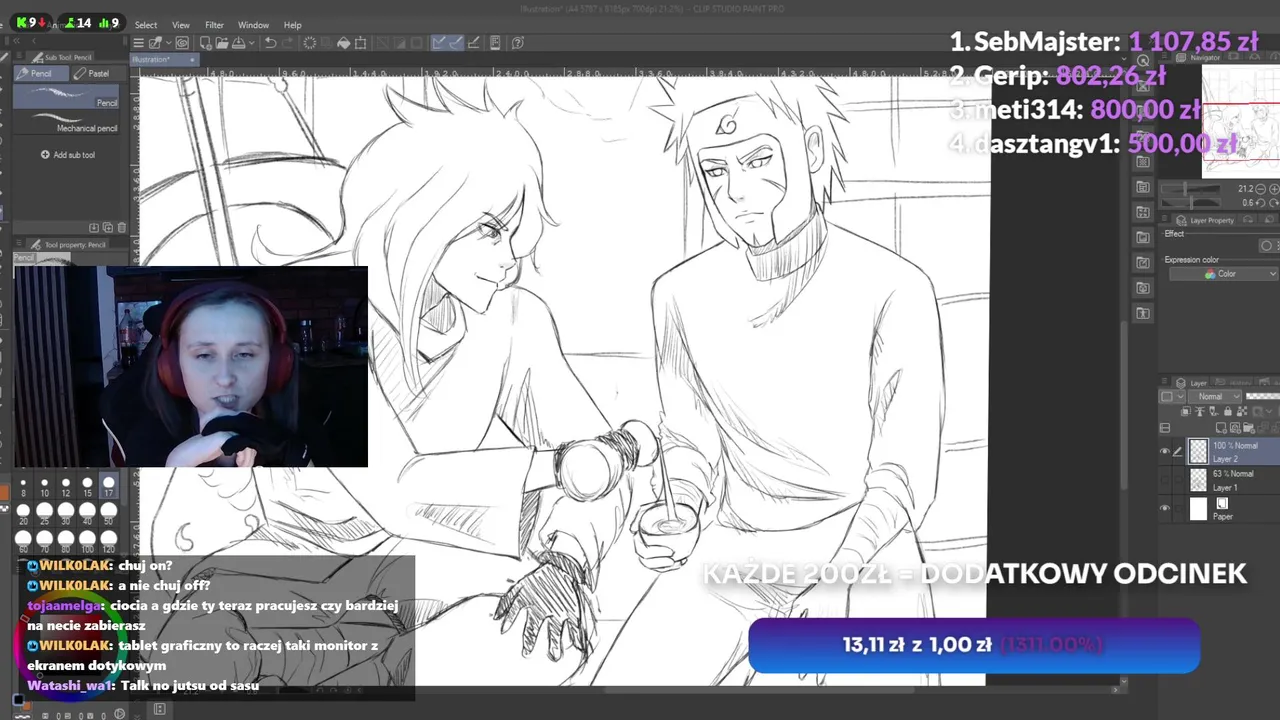
Task: Select brush size 17 preset
Action: pyautogui.click(x=109, y=487)
